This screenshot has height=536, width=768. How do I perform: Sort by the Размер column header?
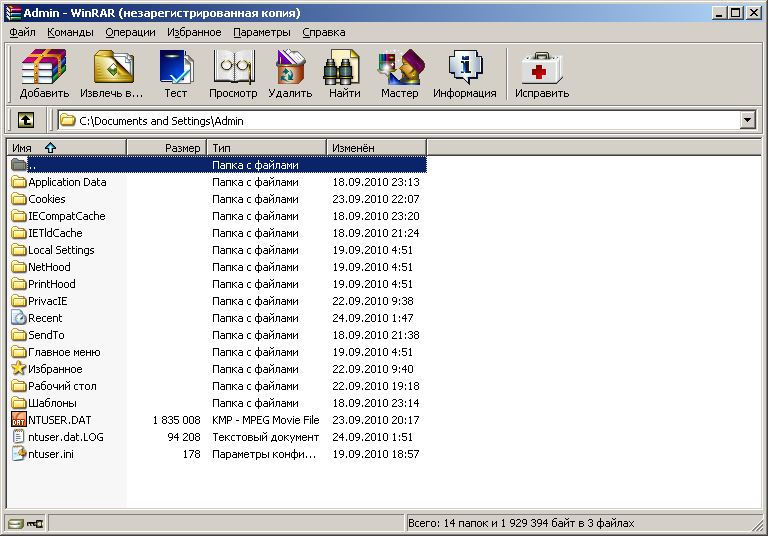pyautogui.click(x=167, y=147)
